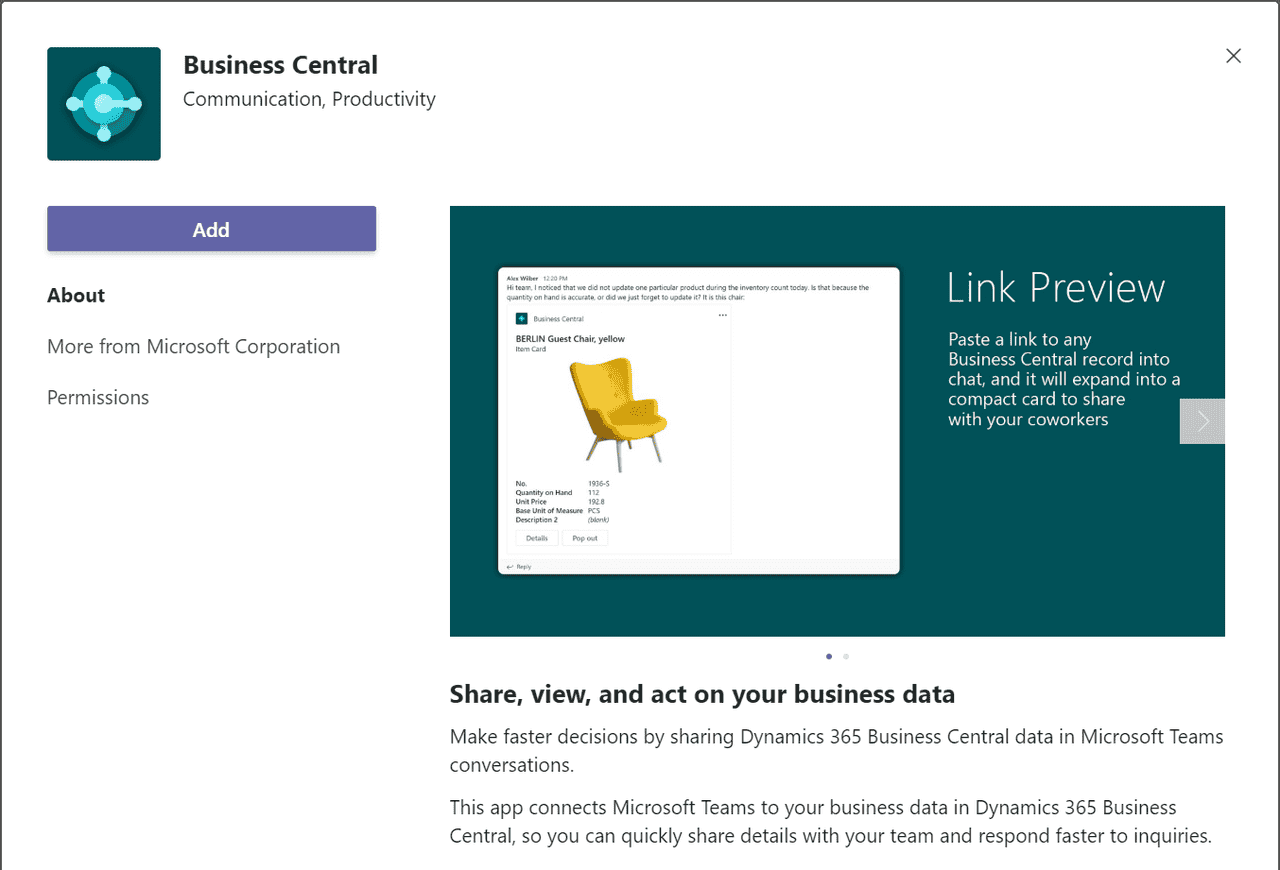The image size is (1280, 870).
Task: Click small Business Central icon in card
Action: [521, 319]
